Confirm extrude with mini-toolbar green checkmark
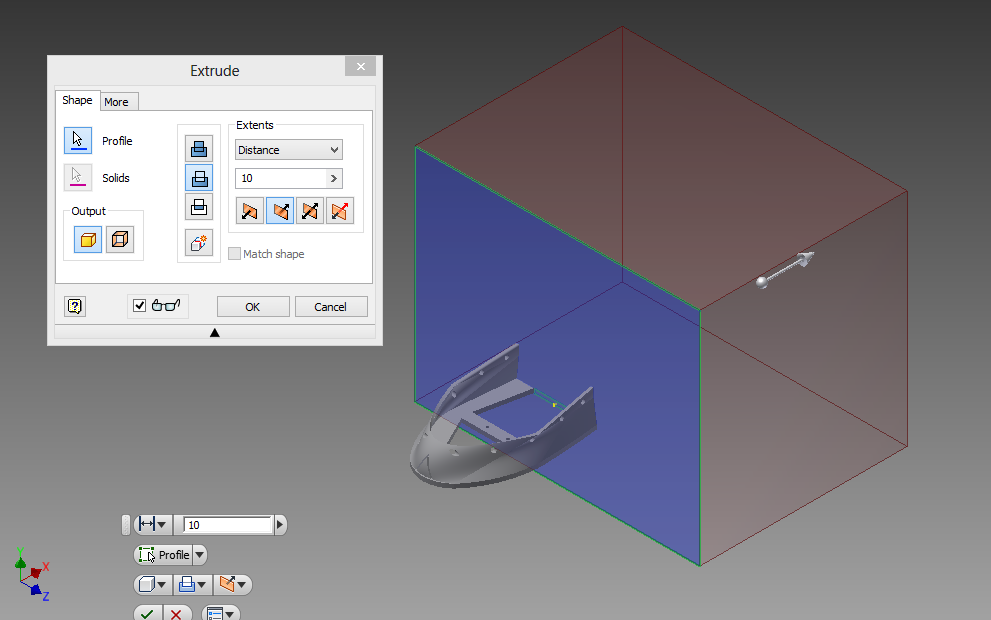This screenshot has width=991, height=620. [147, 613]
